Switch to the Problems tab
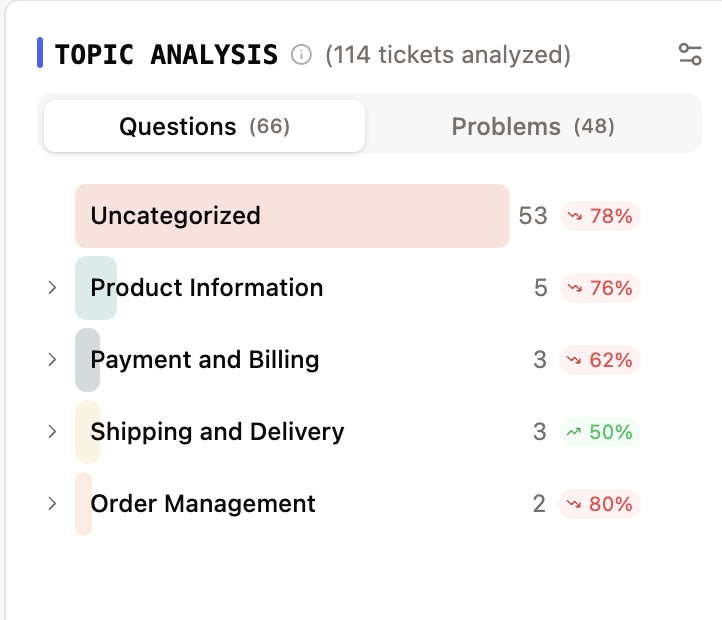This screenshot has height=620, width=722. (533, 127)
